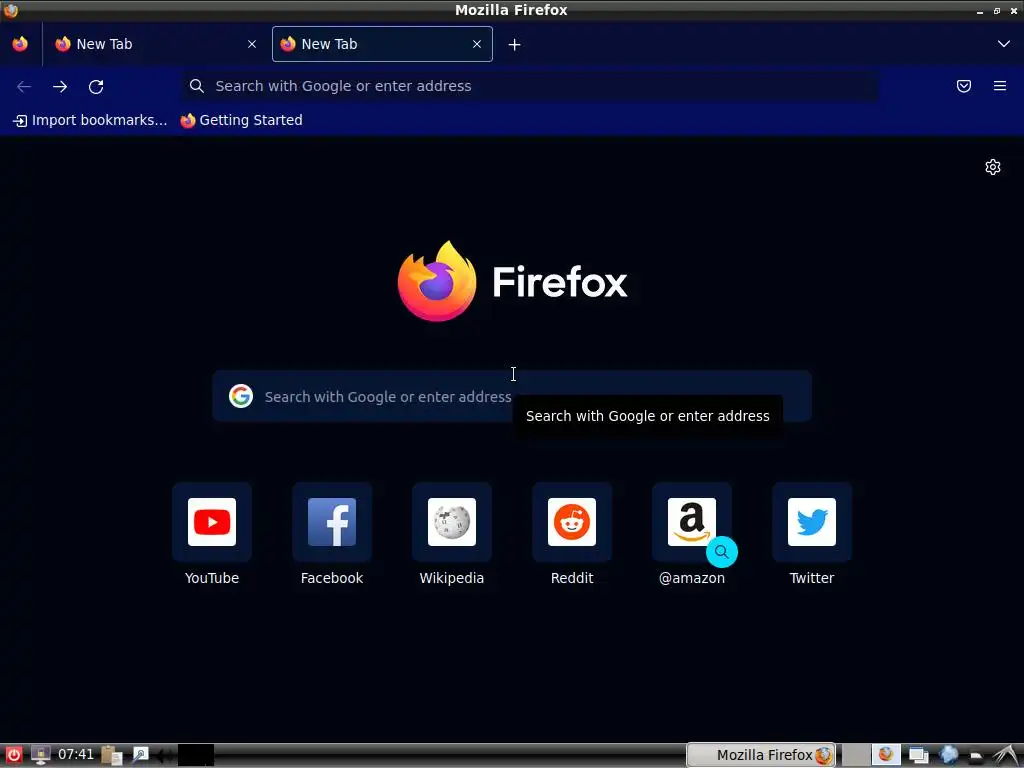
Task: Minimize the Mozilla Firefox window
Action: point(980,11)
